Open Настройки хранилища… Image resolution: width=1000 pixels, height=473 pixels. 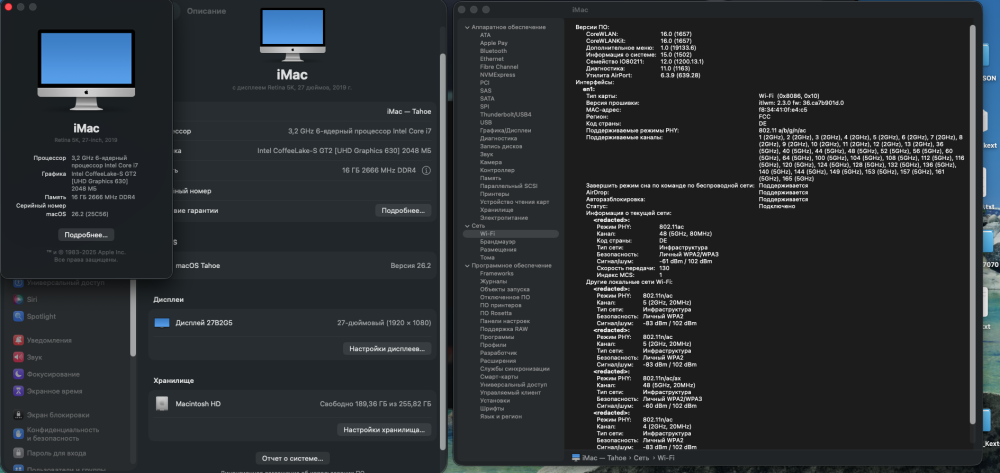point(384,430)
